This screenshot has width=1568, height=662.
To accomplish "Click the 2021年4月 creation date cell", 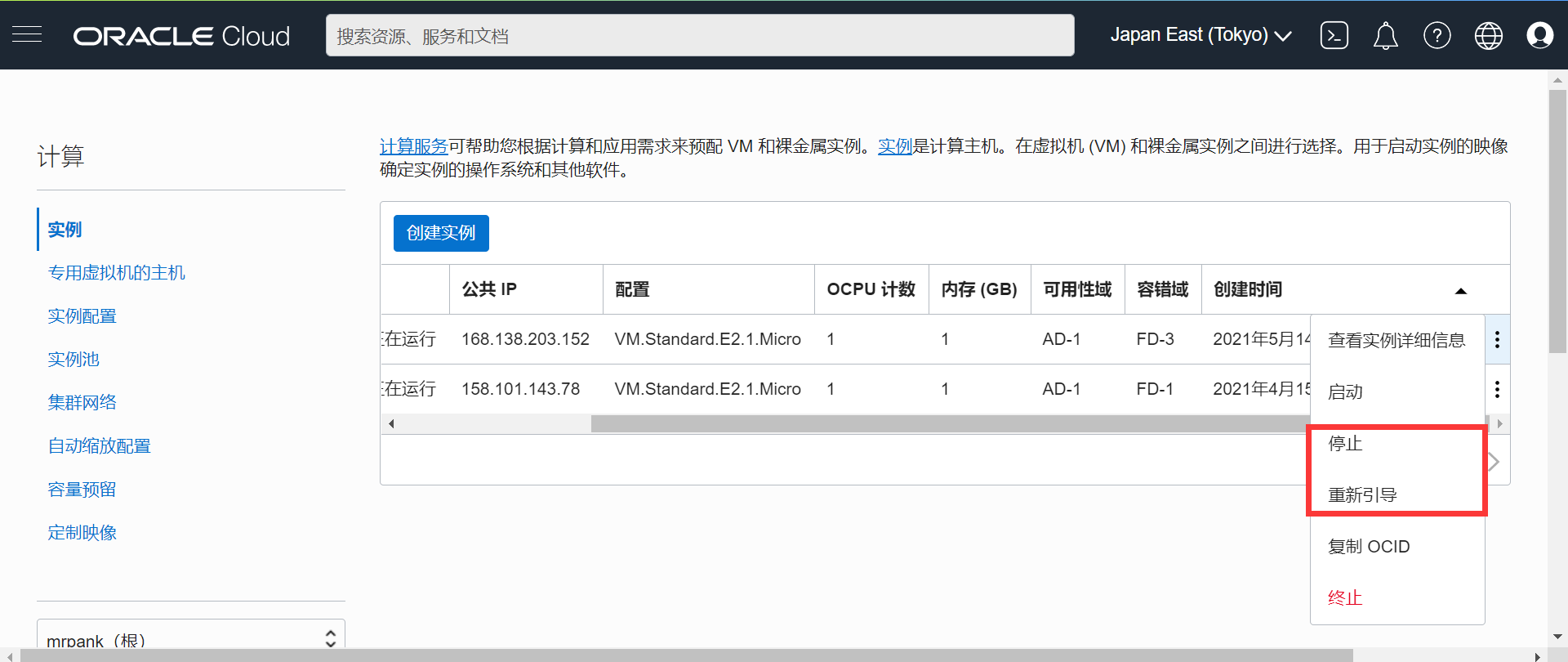I will tap(1262, 389).
